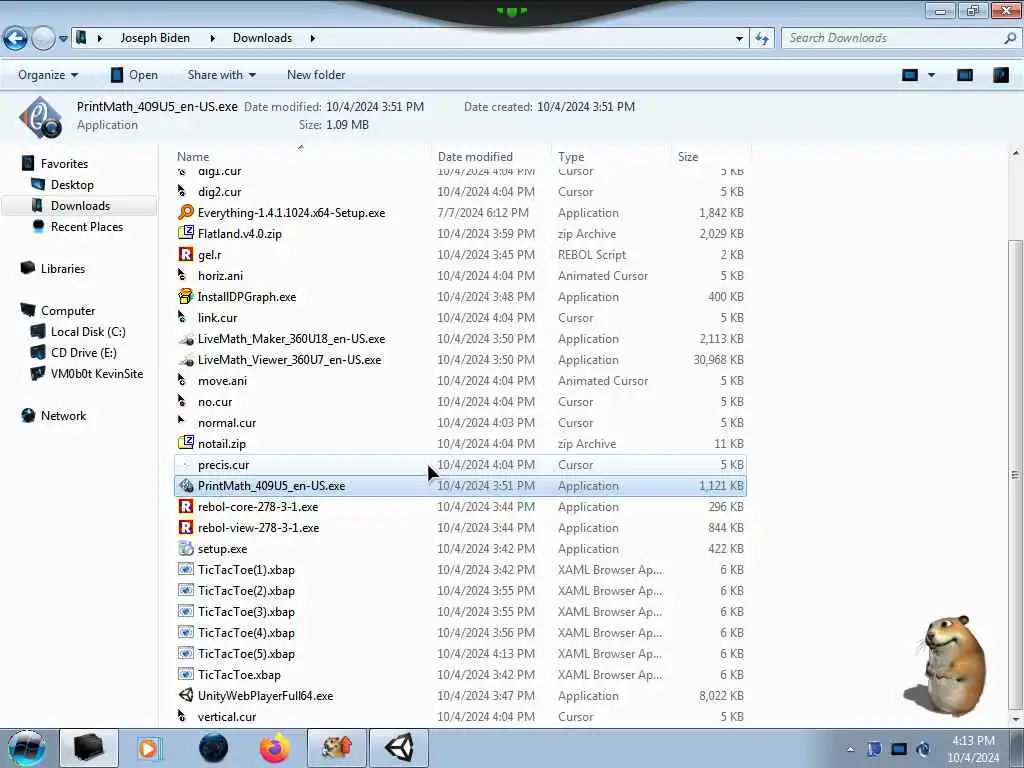Select the precis.cur file name
The image size is (1024, 768).
point(223,465)
